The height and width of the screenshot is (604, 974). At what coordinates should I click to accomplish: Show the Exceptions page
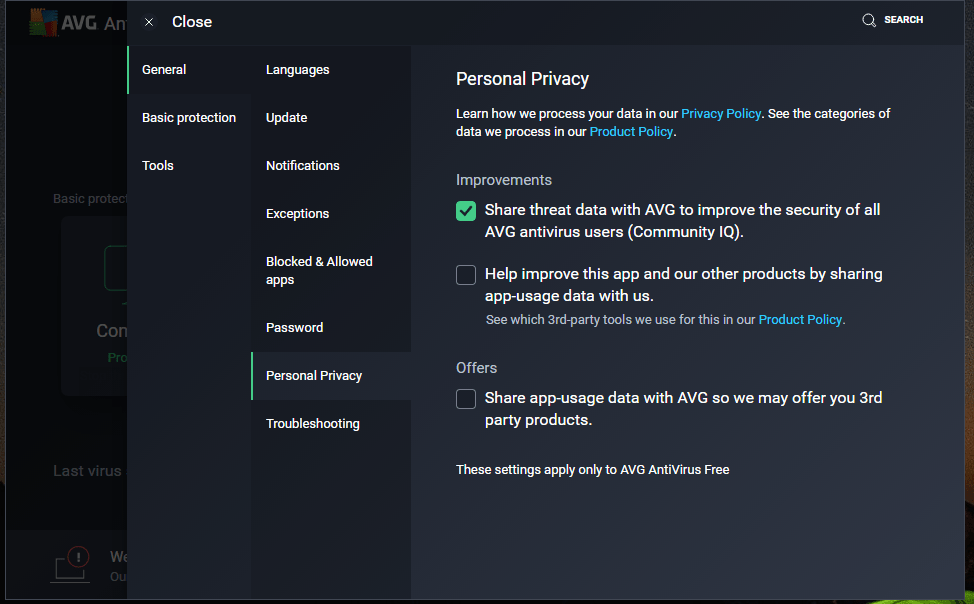coord(298,214)
